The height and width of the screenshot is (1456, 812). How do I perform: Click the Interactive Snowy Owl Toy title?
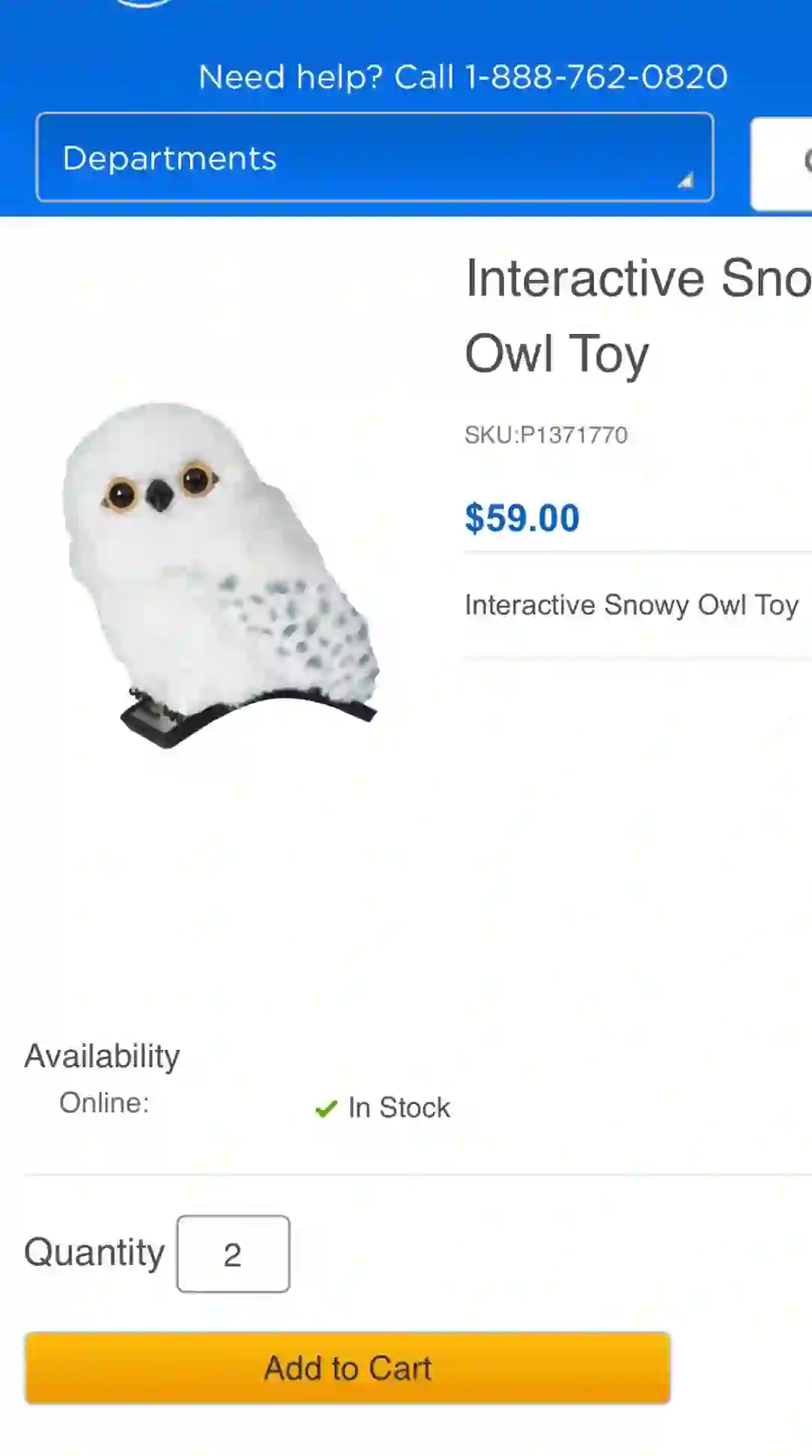638,316
